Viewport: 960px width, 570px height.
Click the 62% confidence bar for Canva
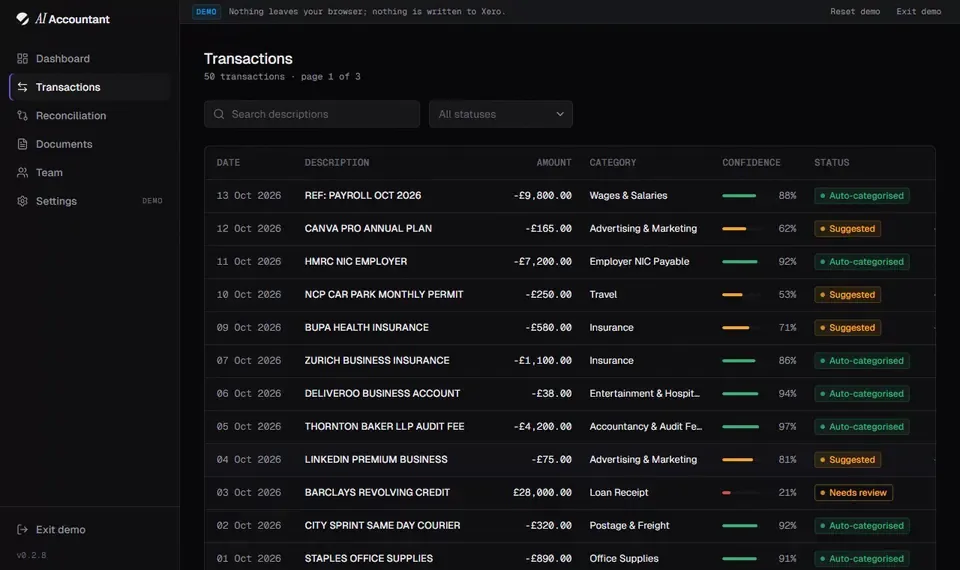[x=742, y=228]
